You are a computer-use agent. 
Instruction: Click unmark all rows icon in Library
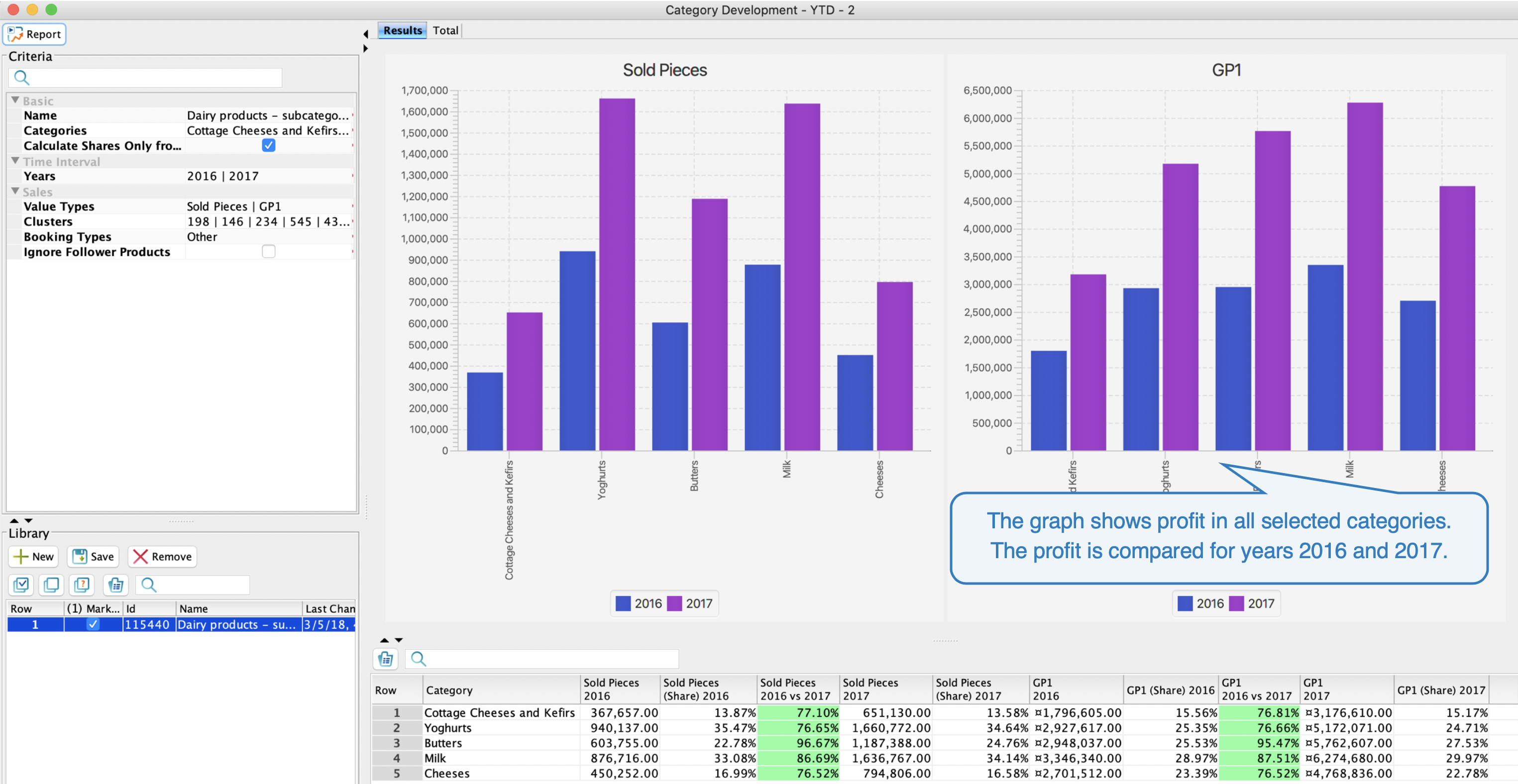51,585
